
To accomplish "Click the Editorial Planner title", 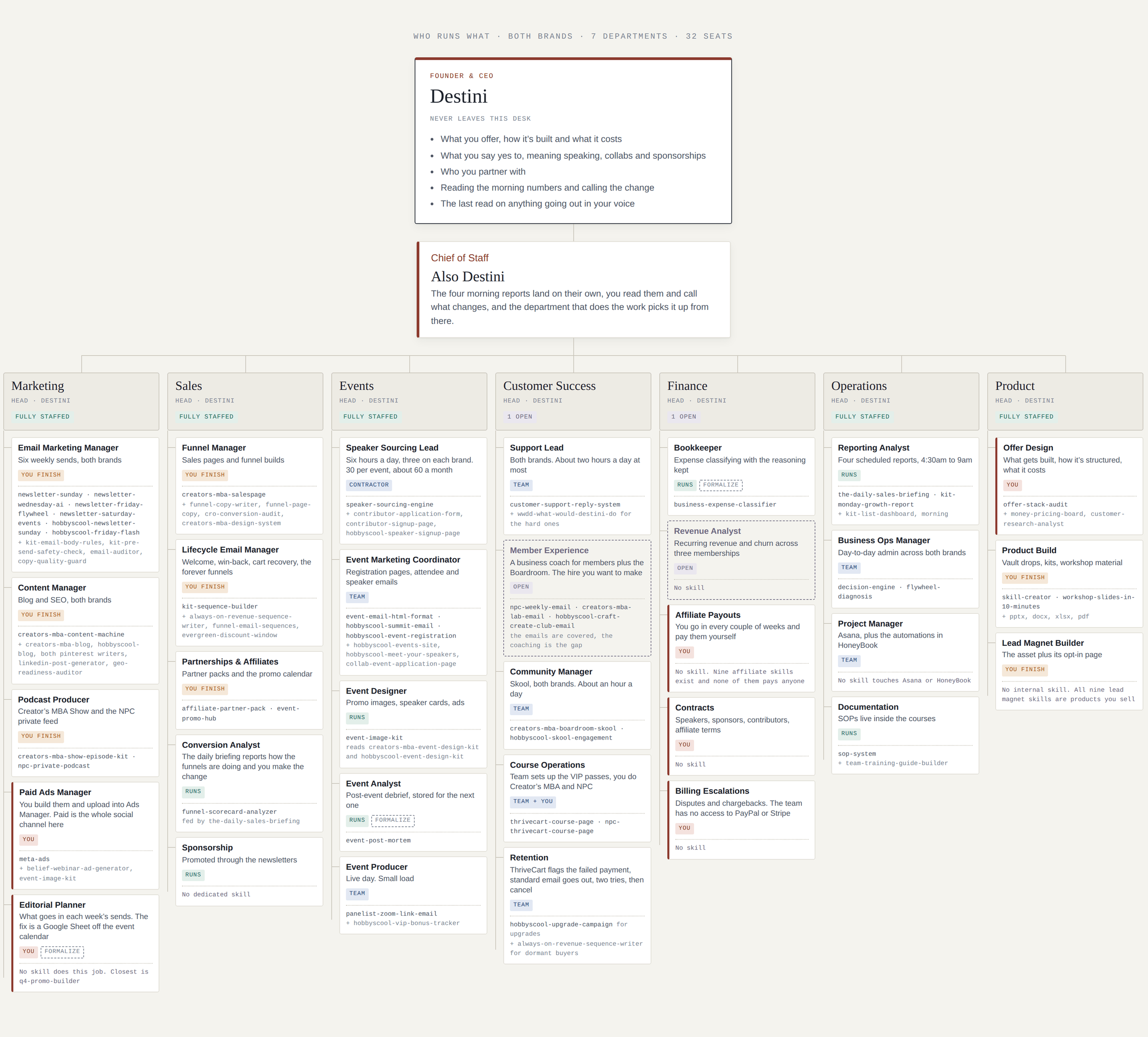I will point(52,905).
